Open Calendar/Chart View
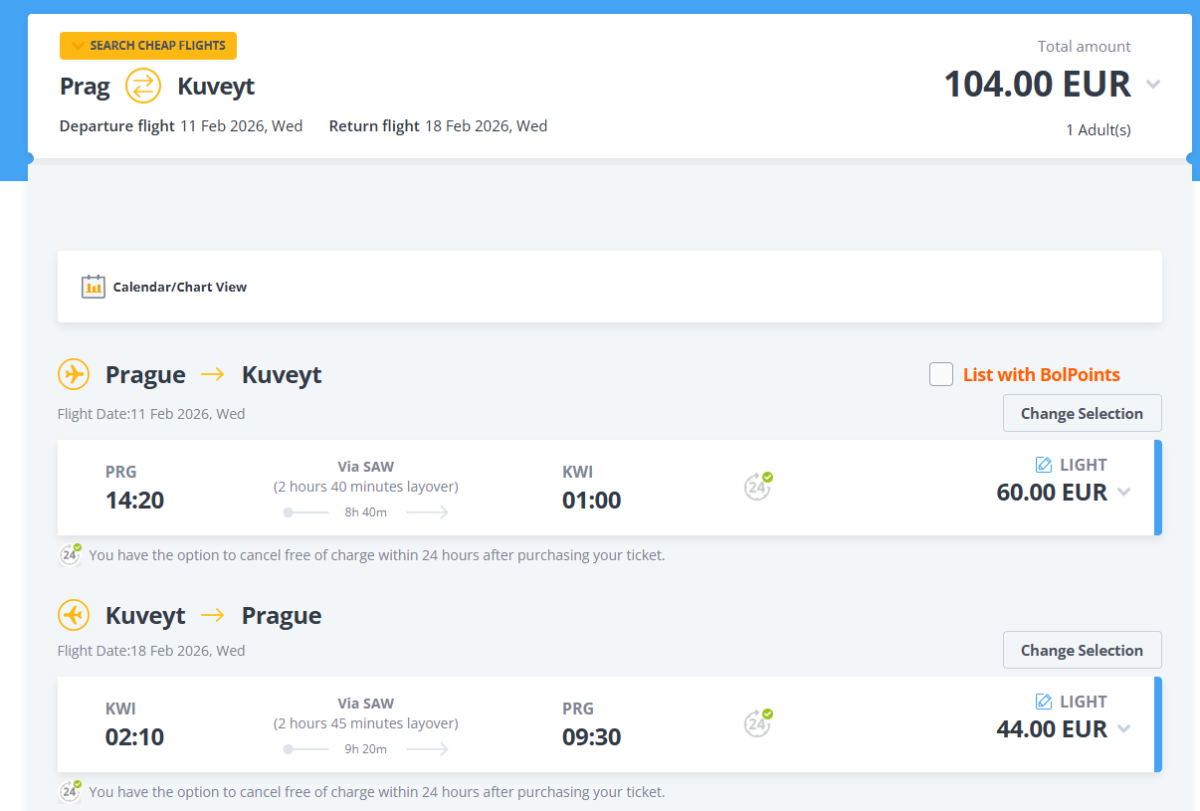Image resolution: width=1200 pixels, height=811 pixels. click(179, 287)
